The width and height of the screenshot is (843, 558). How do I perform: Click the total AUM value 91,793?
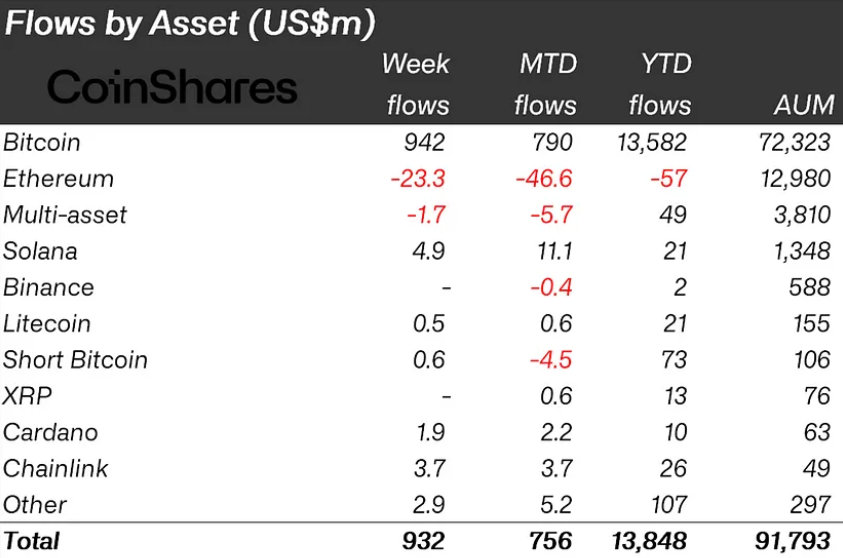[793, 541]
